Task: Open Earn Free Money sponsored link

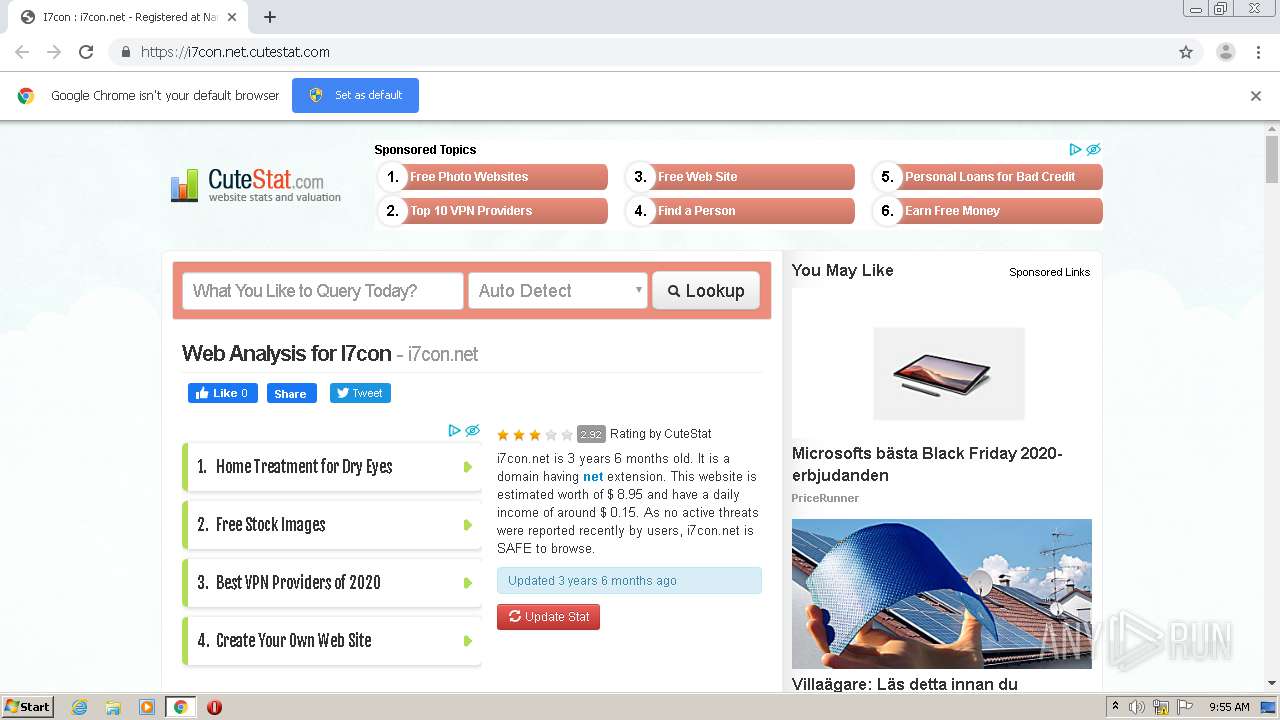Action: click(988, 211)
